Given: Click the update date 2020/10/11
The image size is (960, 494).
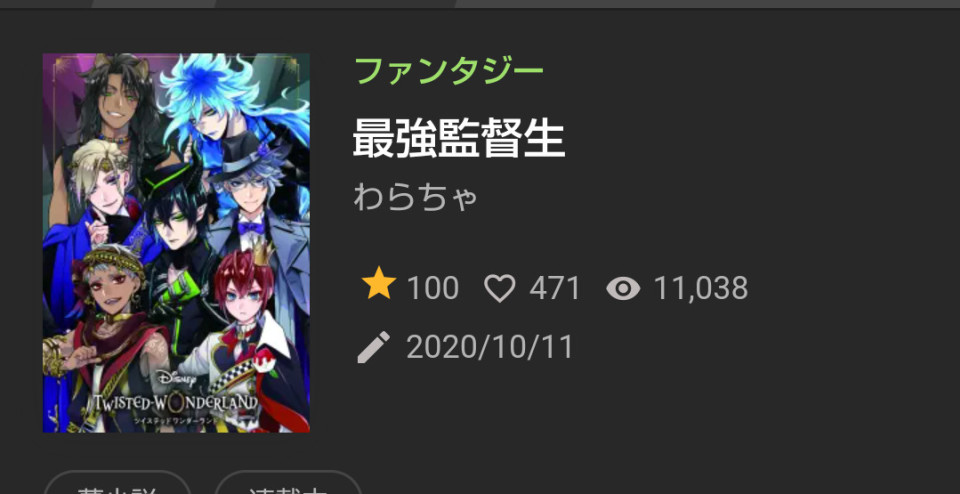Looking at the screenshot, I should [x=490, y=348].
